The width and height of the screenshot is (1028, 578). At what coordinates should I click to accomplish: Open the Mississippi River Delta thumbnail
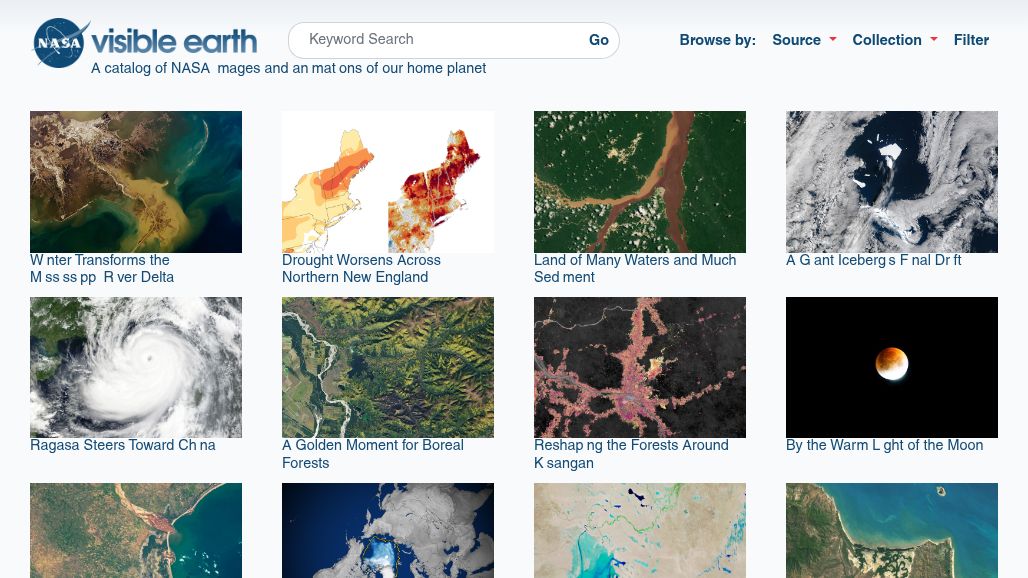pos(136,181)
